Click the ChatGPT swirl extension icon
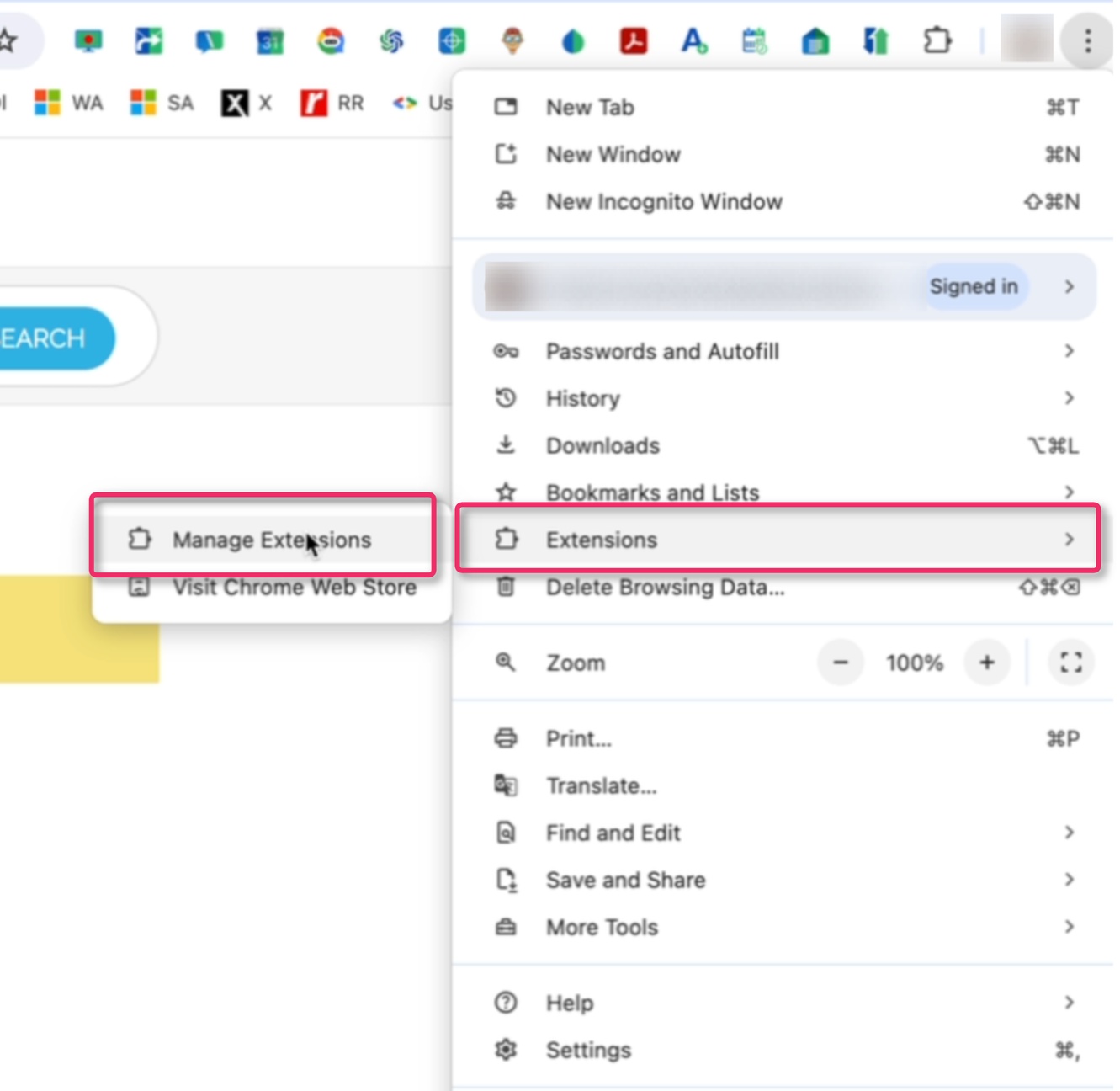Viewport: 1120px width, 1091px height. pos(391,40)
